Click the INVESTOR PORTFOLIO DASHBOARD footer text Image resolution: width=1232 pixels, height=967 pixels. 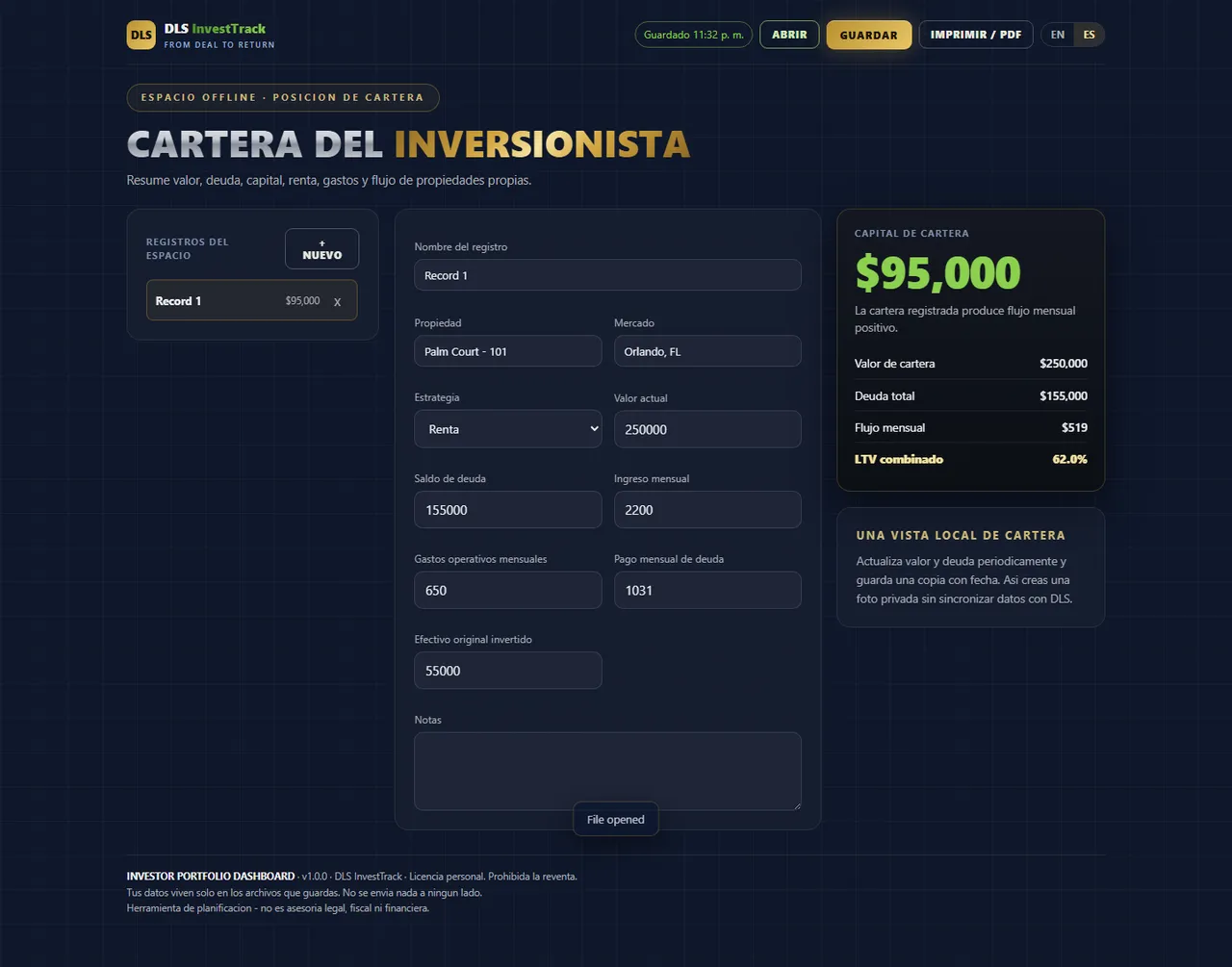click(x=211, y=877)
